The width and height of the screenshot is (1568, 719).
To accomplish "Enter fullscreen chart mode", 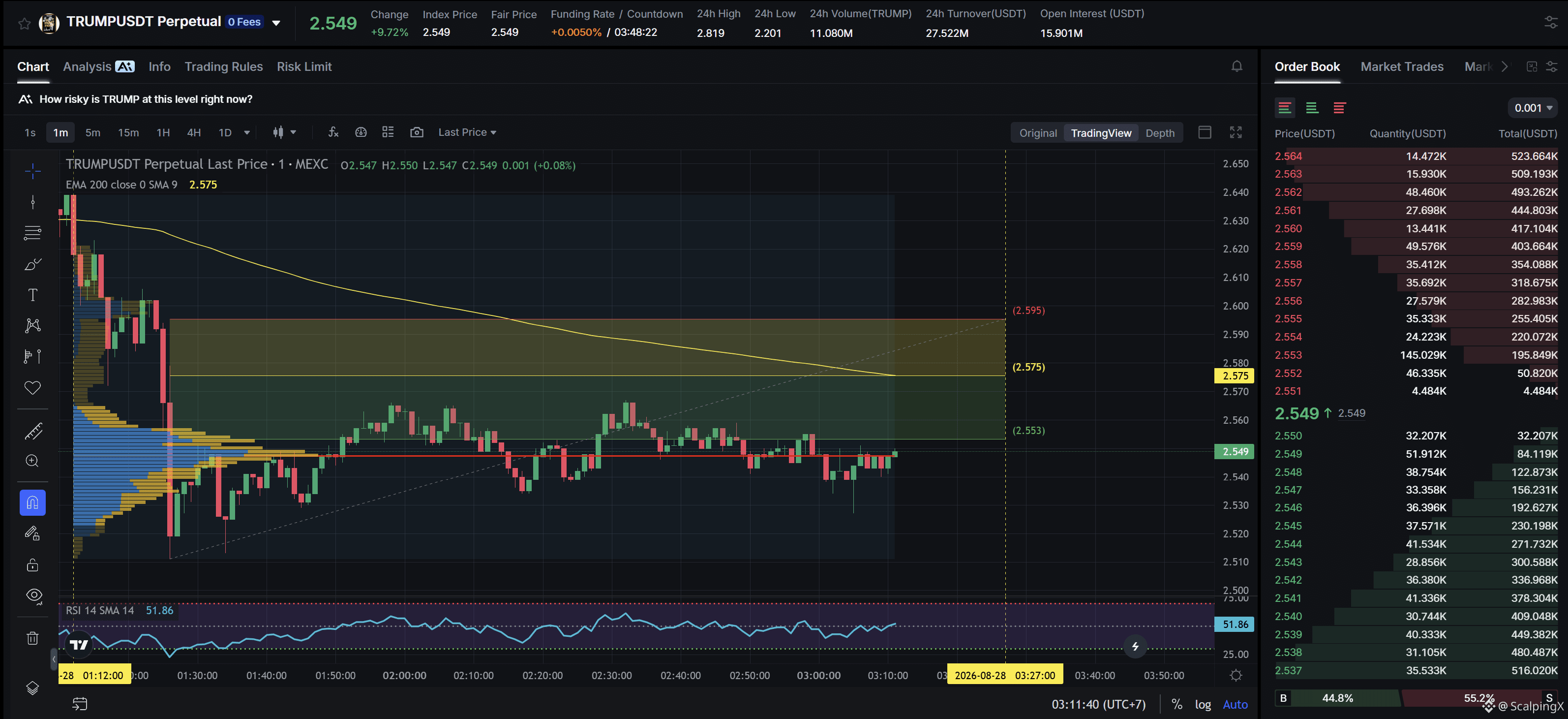I will point(1236,132).
